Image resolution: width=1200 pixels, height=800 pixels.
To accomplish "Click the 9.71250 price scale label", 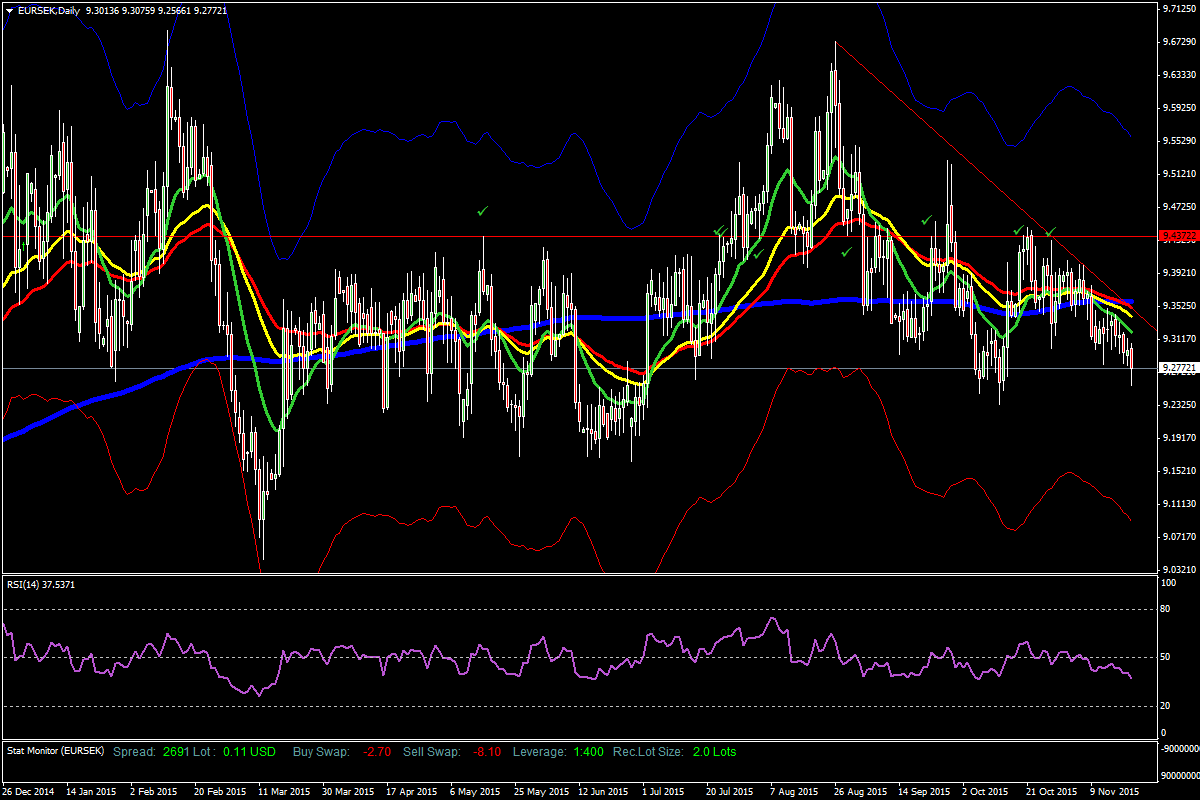I will pyautogui.click(x=1180, y=9).
